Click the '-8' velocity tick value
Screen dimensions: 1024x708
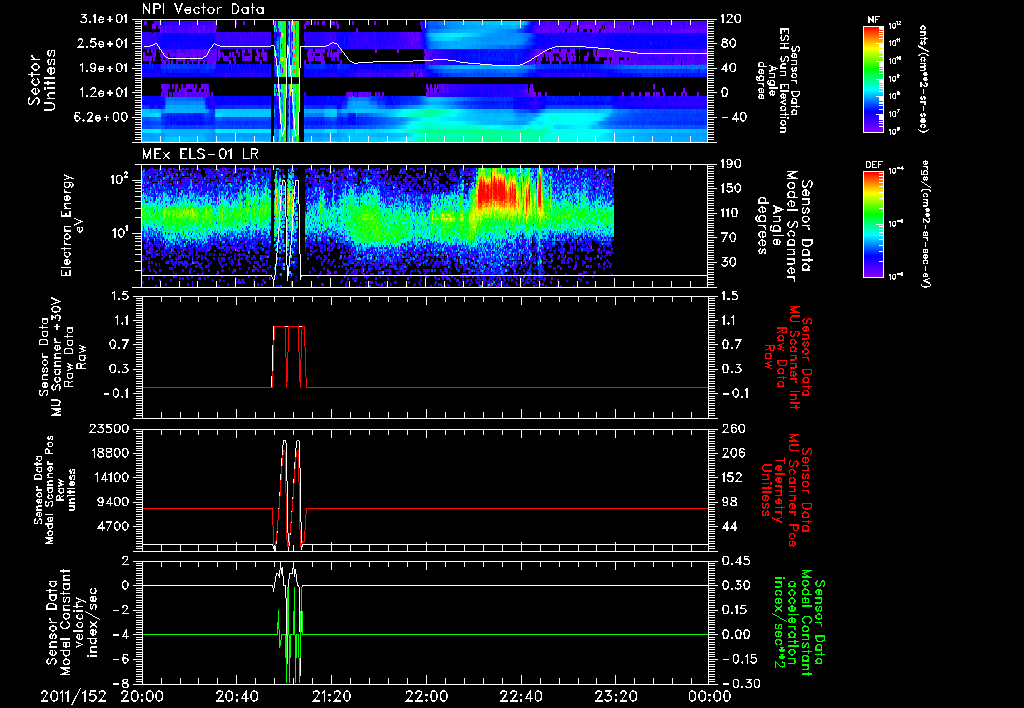pyautogui.click(x=121, y=683)
